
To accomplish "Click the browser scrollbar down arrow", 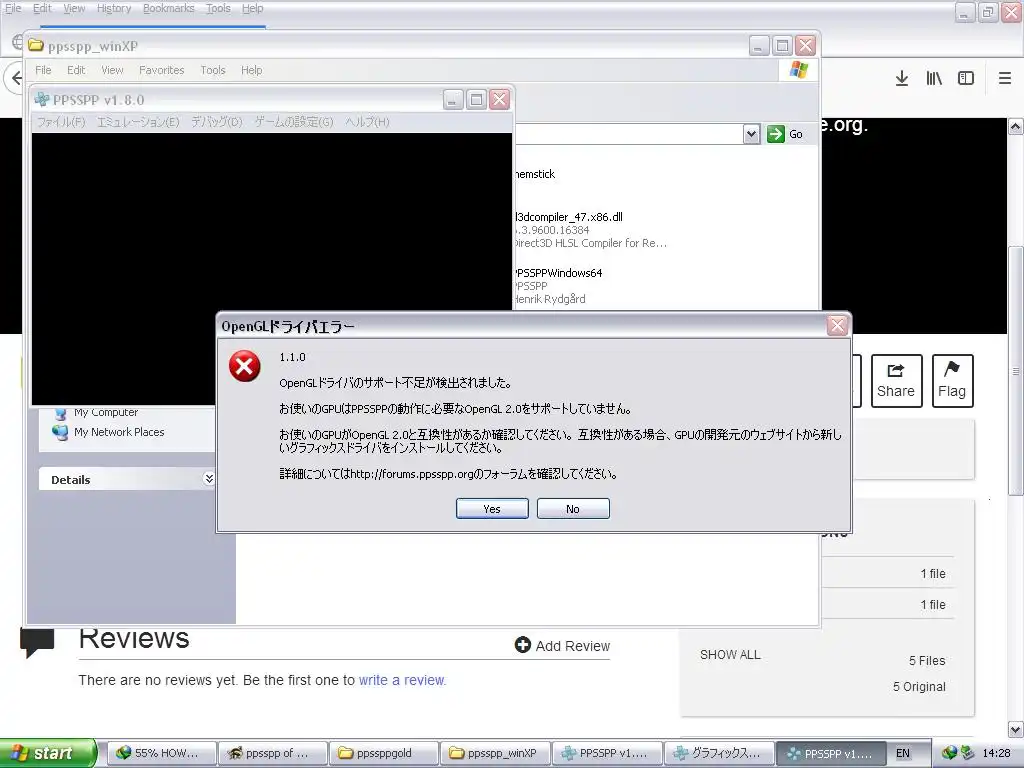I will pos(1016,728).
